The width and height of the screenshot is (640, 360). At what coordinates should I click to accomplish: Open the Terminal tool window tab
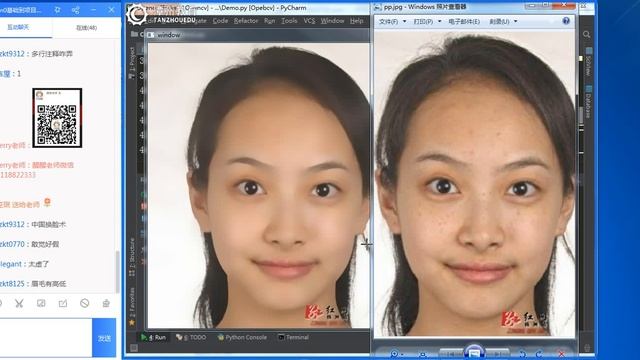pos(293,338)
